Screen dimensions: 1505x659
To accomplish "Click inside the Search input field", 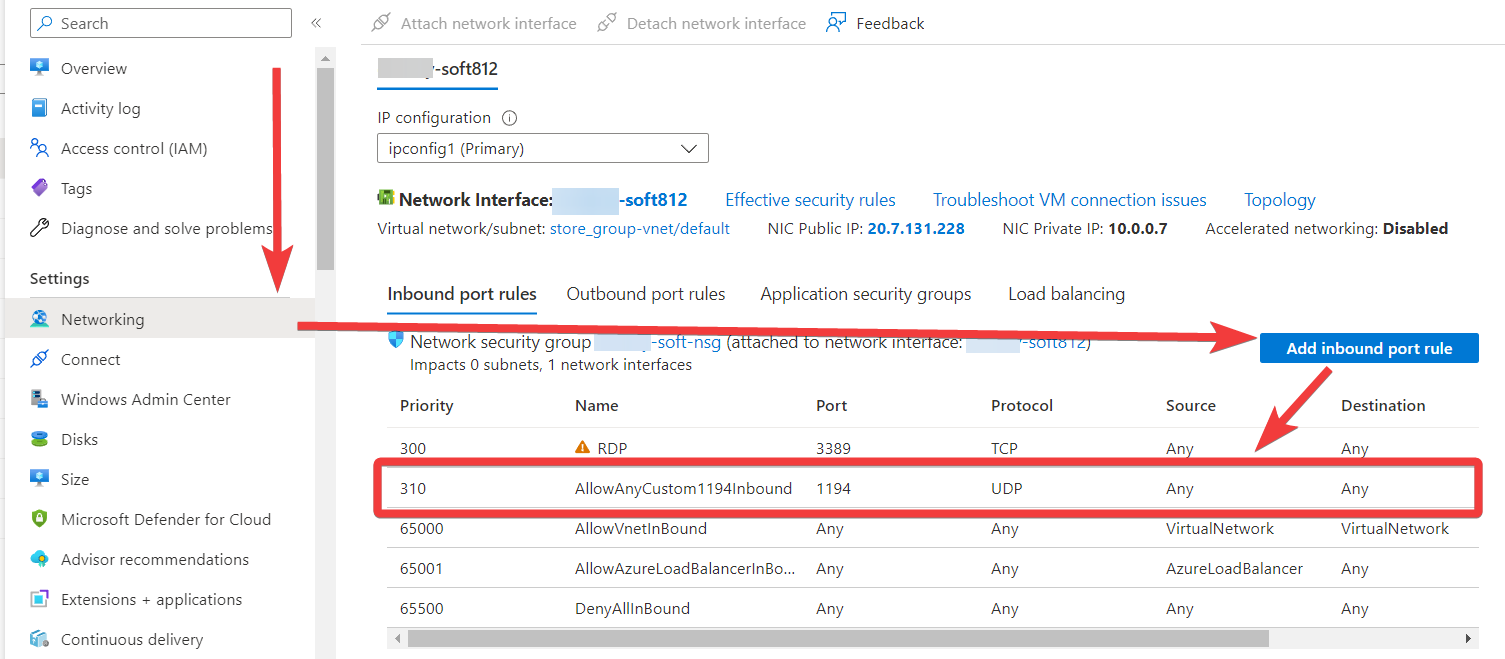I will [160, 23].
